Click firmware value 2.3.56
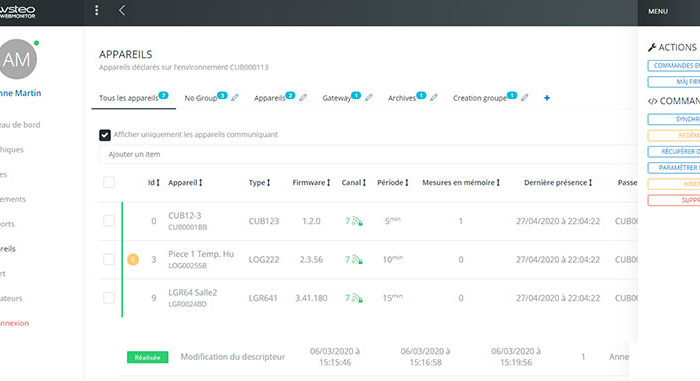This screenshot has width=700, height=381. (311, 260)
